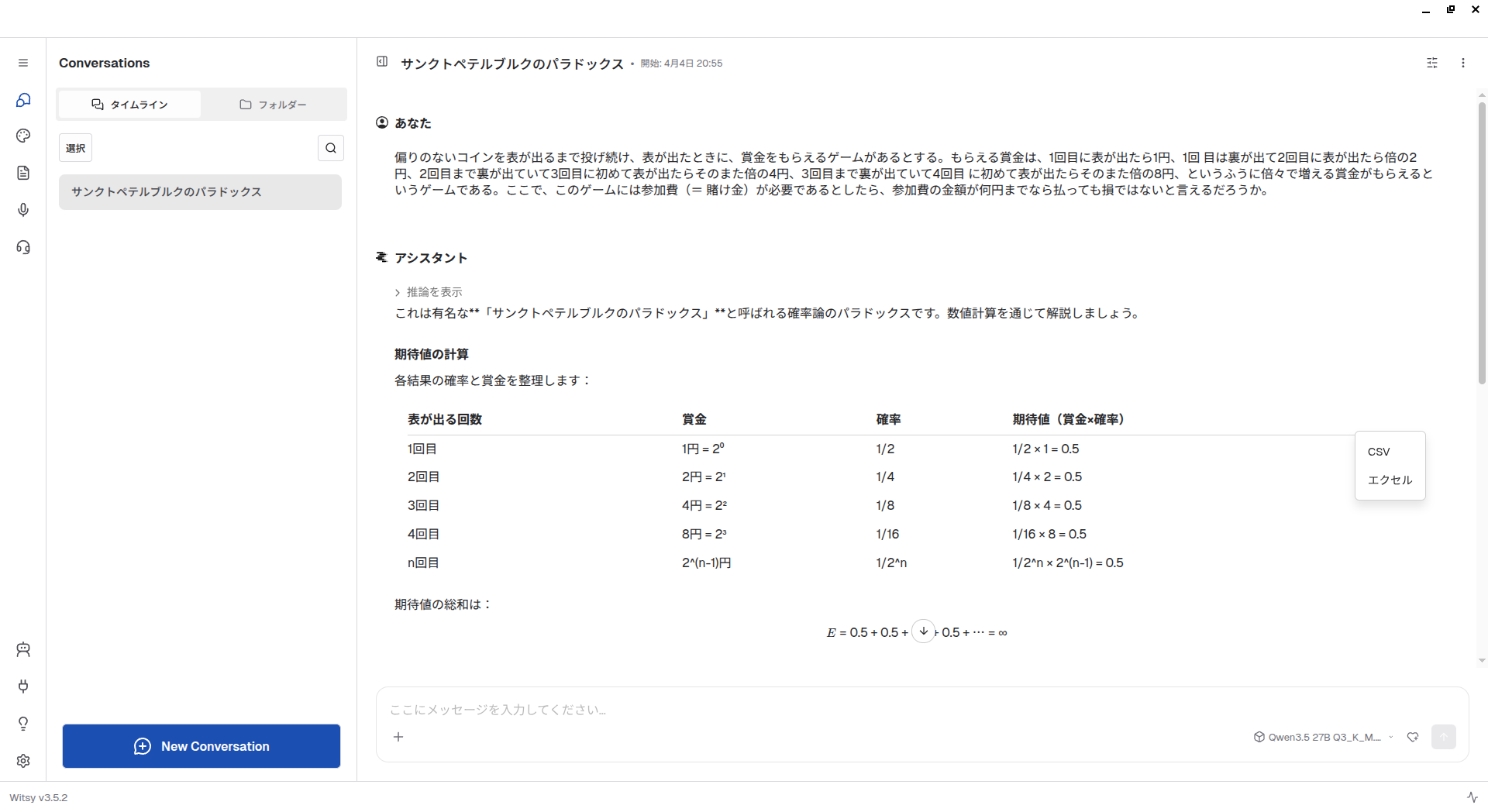1488x812 pixels.
Task: Open the voice mode headset icon
Action: [x=23, y=247]
